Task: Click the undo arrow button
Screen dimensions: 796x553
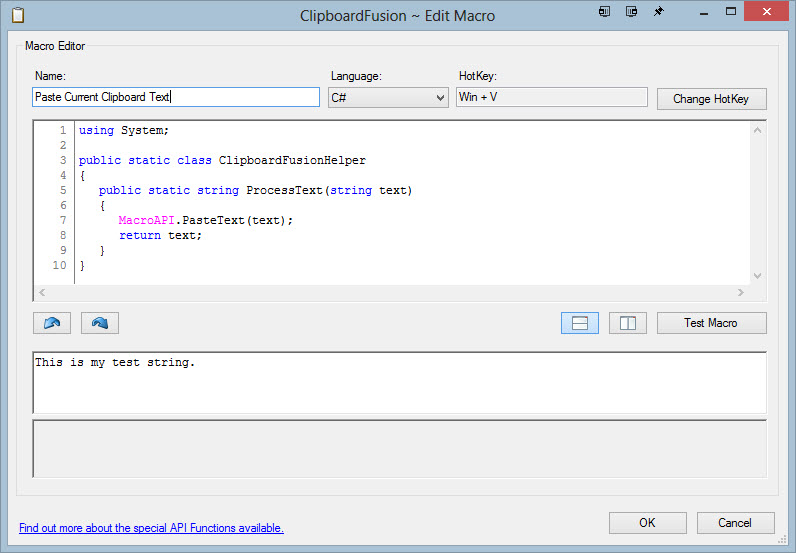Action: tap(51, 323)
